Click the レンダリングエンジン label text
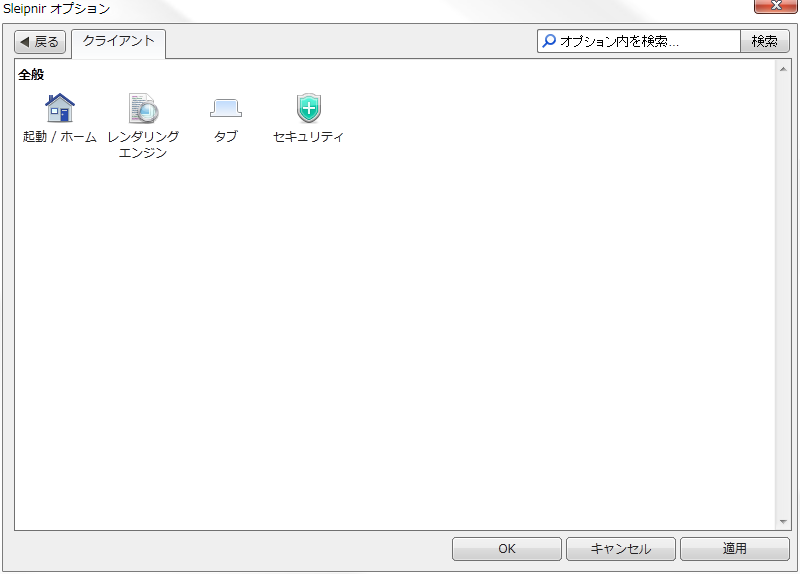 143,144
